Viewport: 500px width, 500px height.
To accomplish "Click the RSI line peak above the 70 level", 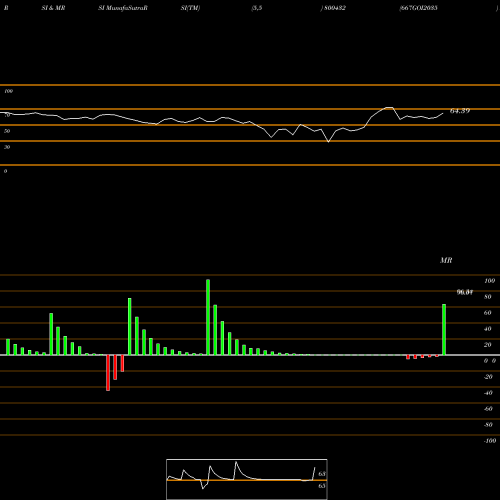I will [x=389, y=108].
